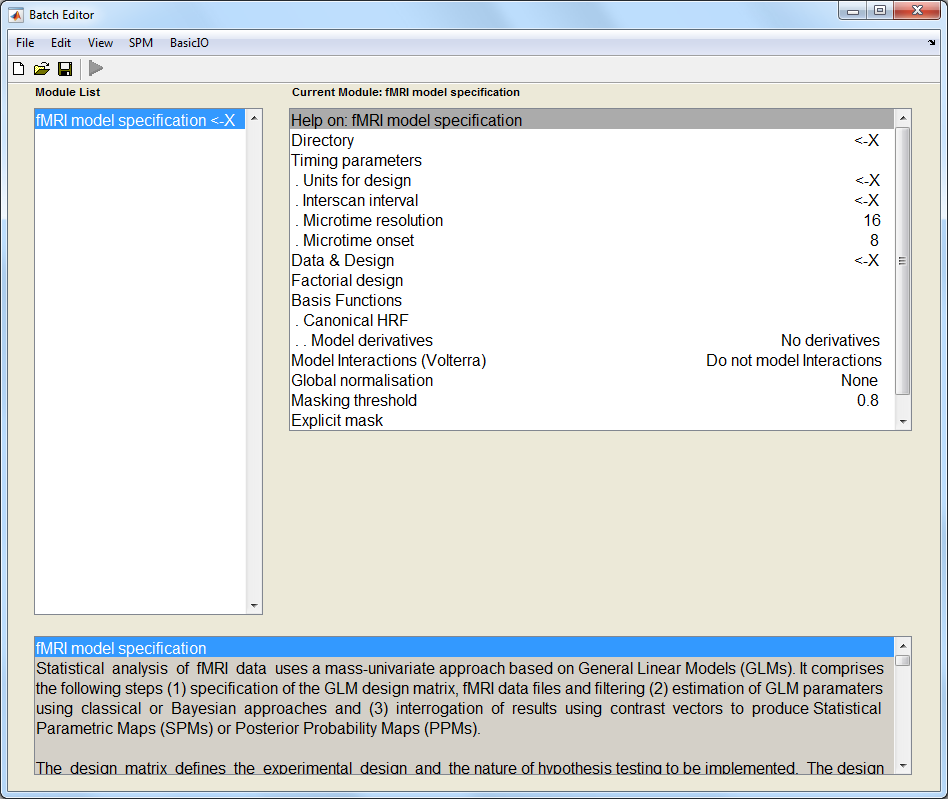Click the dock arrow at menu bar right
Image resolution: width=948 pixels, height=799 pixels.
click(931, 43)
